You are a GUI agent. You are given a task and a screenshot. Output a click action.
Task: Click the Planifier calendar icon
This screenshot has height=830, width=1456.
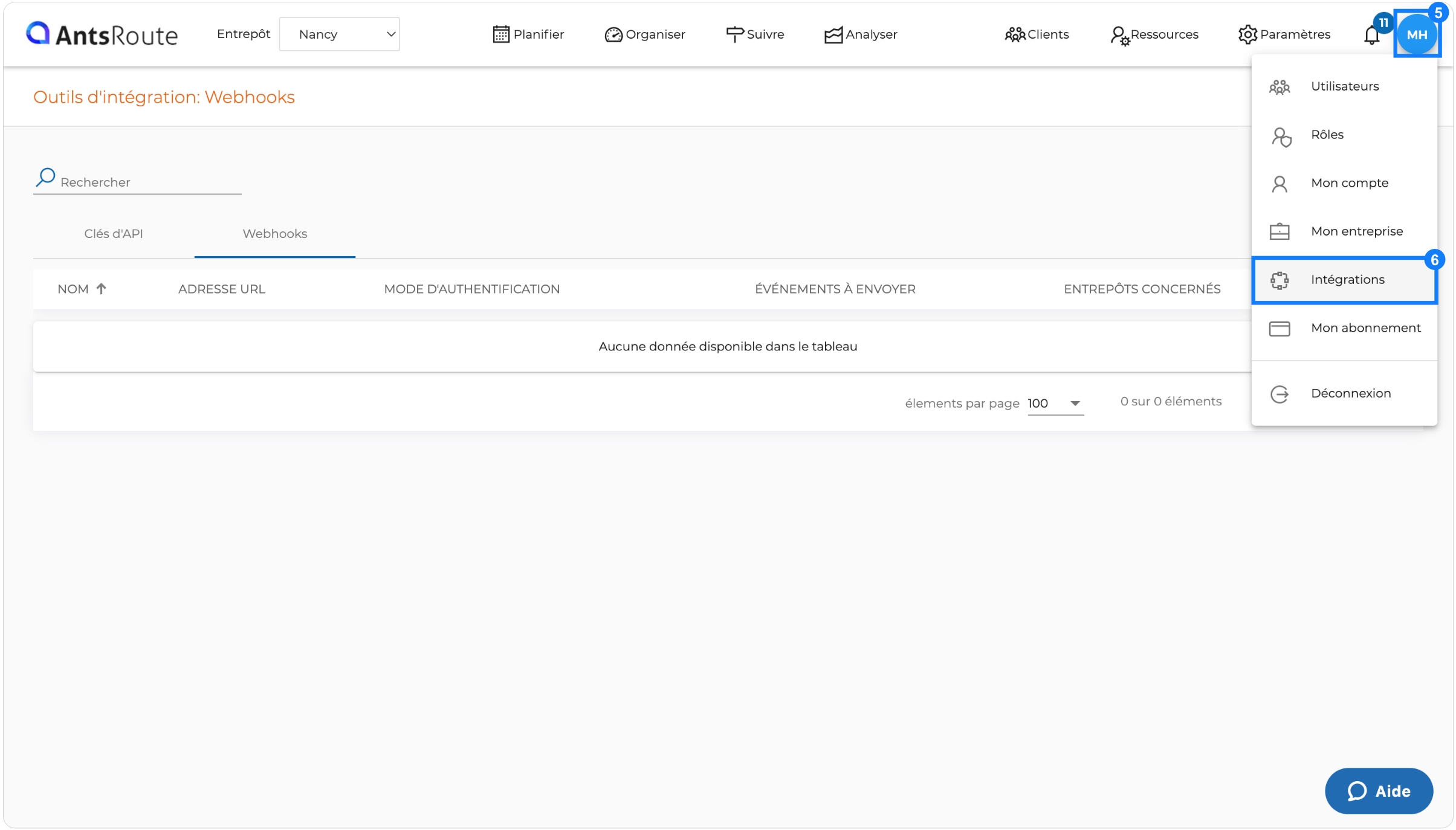tap(501, 34)
